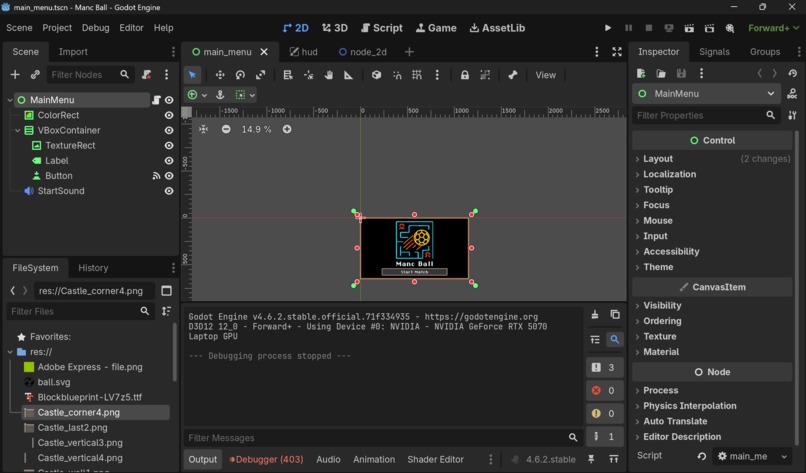Zoom out the 2D viewport
806x473 pixels.
pyautogui.click(x=226, y=129)
